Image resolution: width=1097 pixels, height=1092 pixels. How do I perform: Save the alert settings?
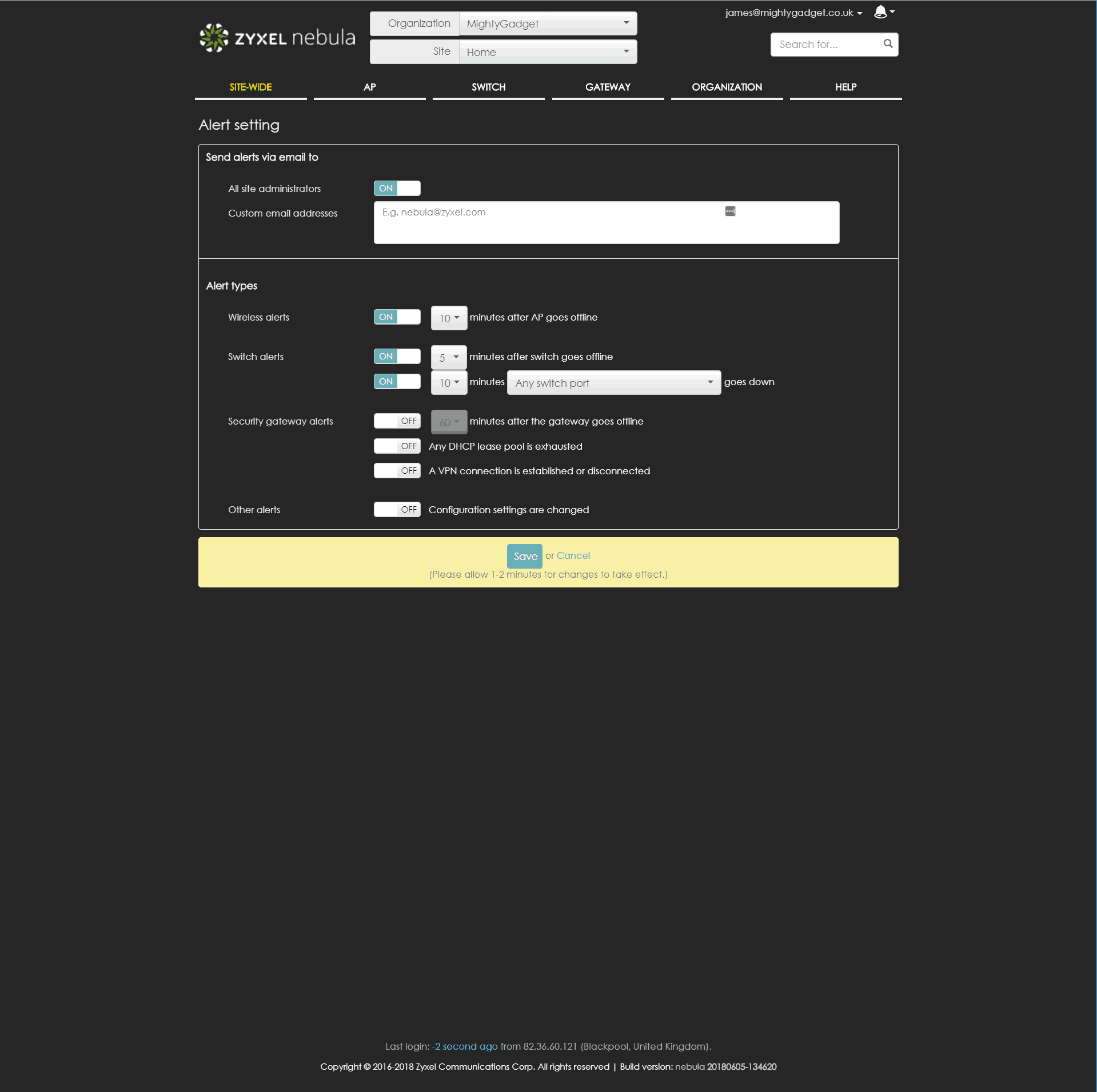tap(524, 556)
